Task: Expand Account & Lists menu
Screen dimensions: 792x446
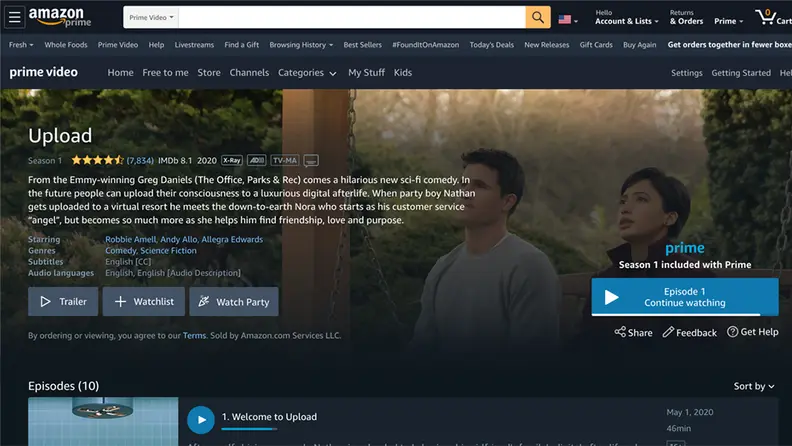Action: pos(626,17)
